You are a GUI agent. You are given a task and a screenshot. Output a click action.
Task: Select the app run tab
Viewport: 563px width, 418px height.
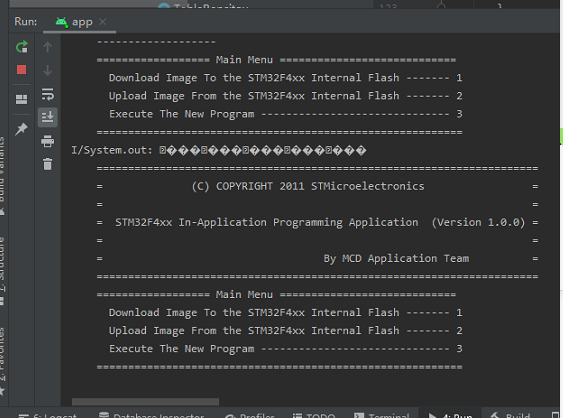pos(79,22)
